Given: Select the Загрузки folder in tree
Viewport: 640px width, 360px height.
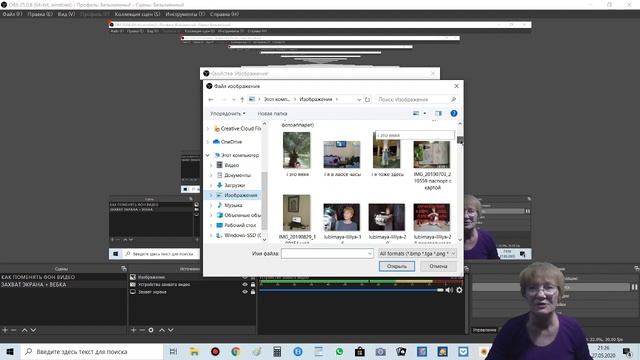Looking at the screenshot, I should 235,185.
